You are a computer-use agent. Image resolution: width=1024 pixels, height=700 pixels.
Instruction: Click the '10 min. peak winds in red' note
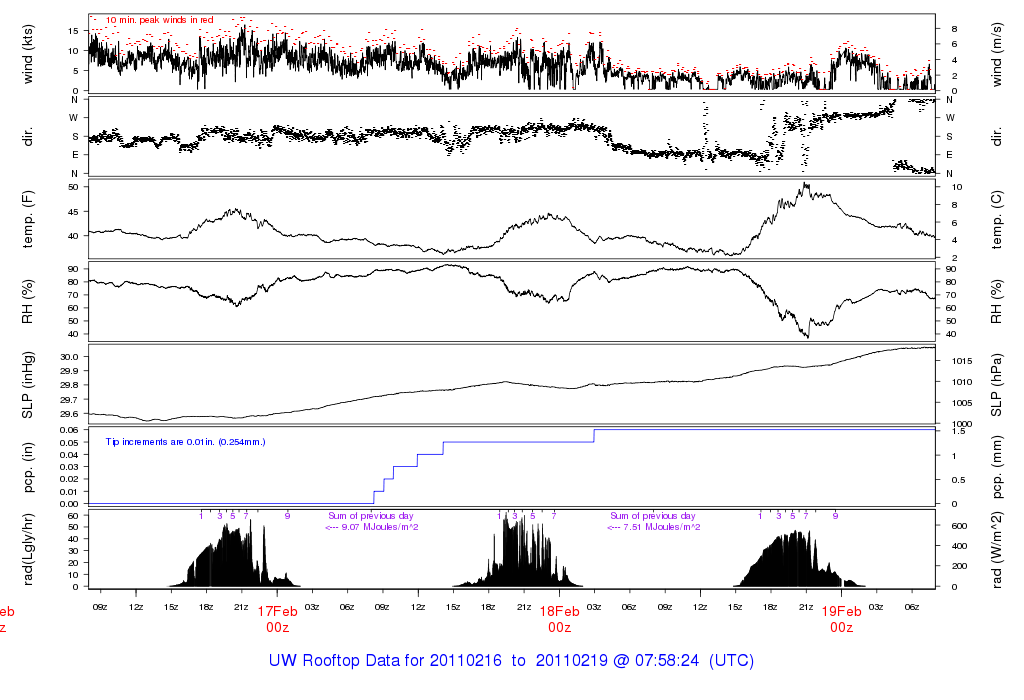[x=160, y=20]
